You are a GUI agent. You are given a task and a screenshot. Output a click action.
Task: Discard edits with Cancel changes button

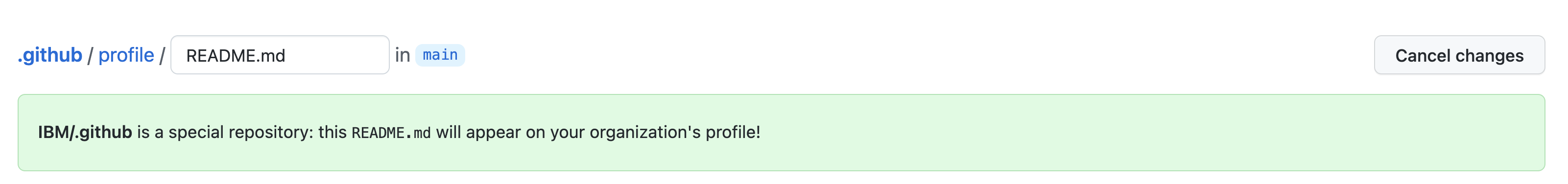pyautogui.click(x=1459, y=55)
